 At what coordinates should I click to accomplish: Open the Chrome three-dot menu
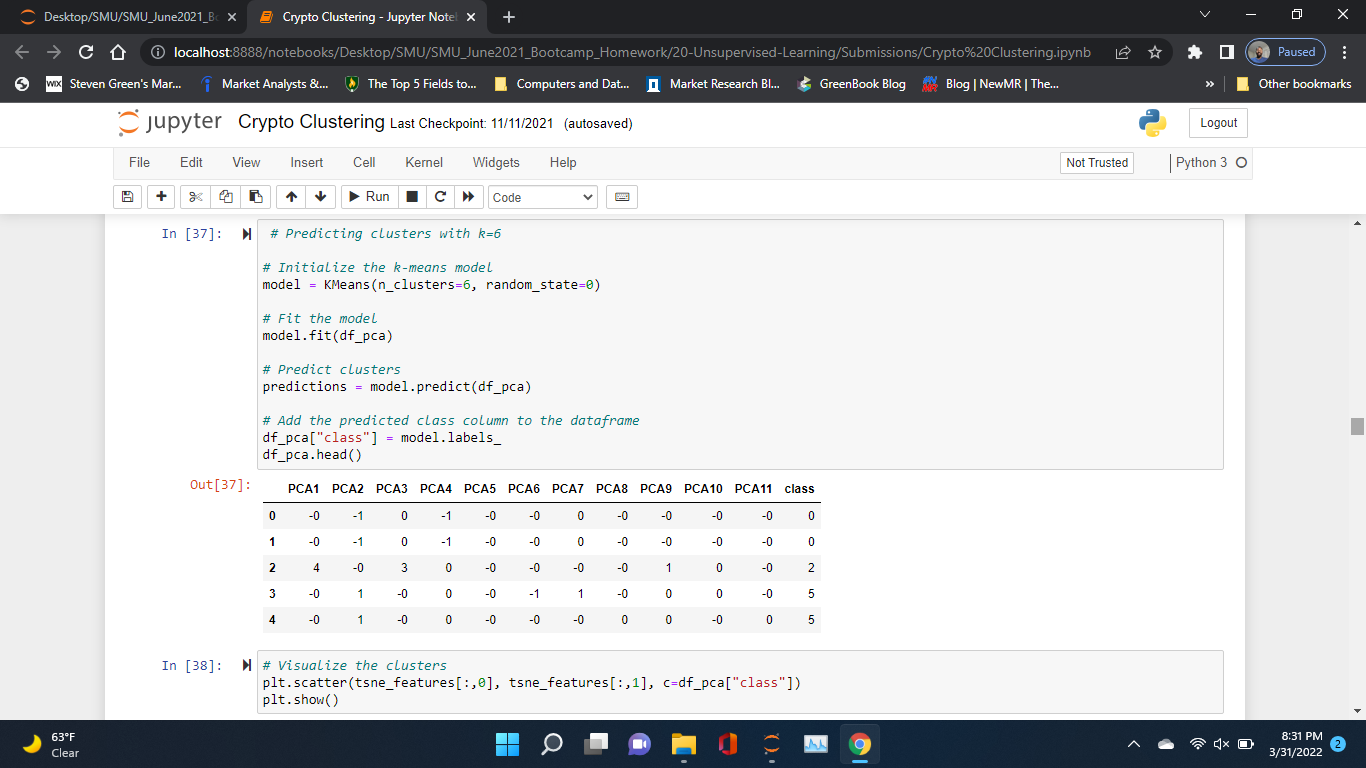pyautogui.click(x=1345, y=52)
